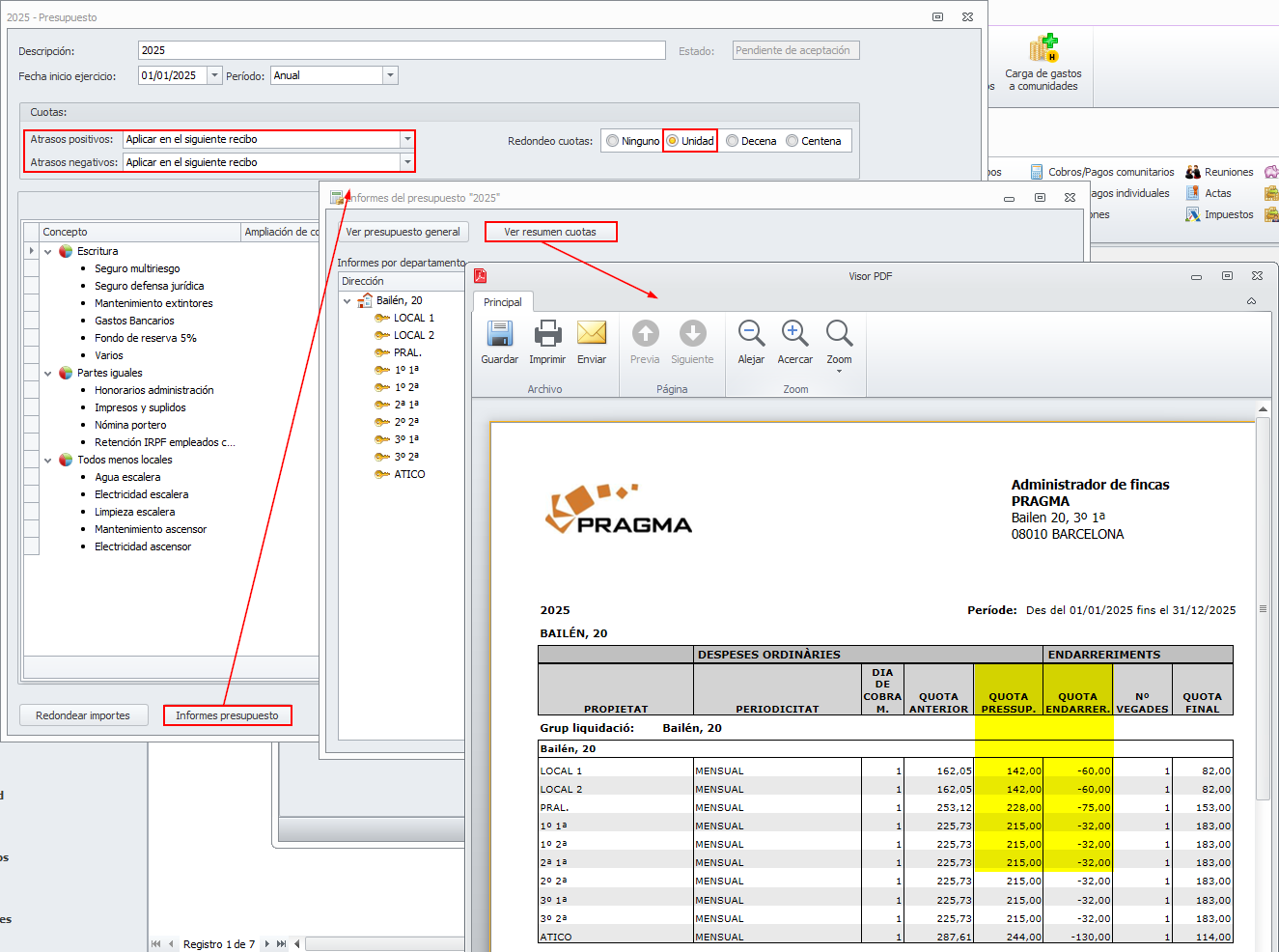Viewport: 1279px width, 952px height.
Task: Select the ATICO item in the address tree
Action: coord(409,474)
